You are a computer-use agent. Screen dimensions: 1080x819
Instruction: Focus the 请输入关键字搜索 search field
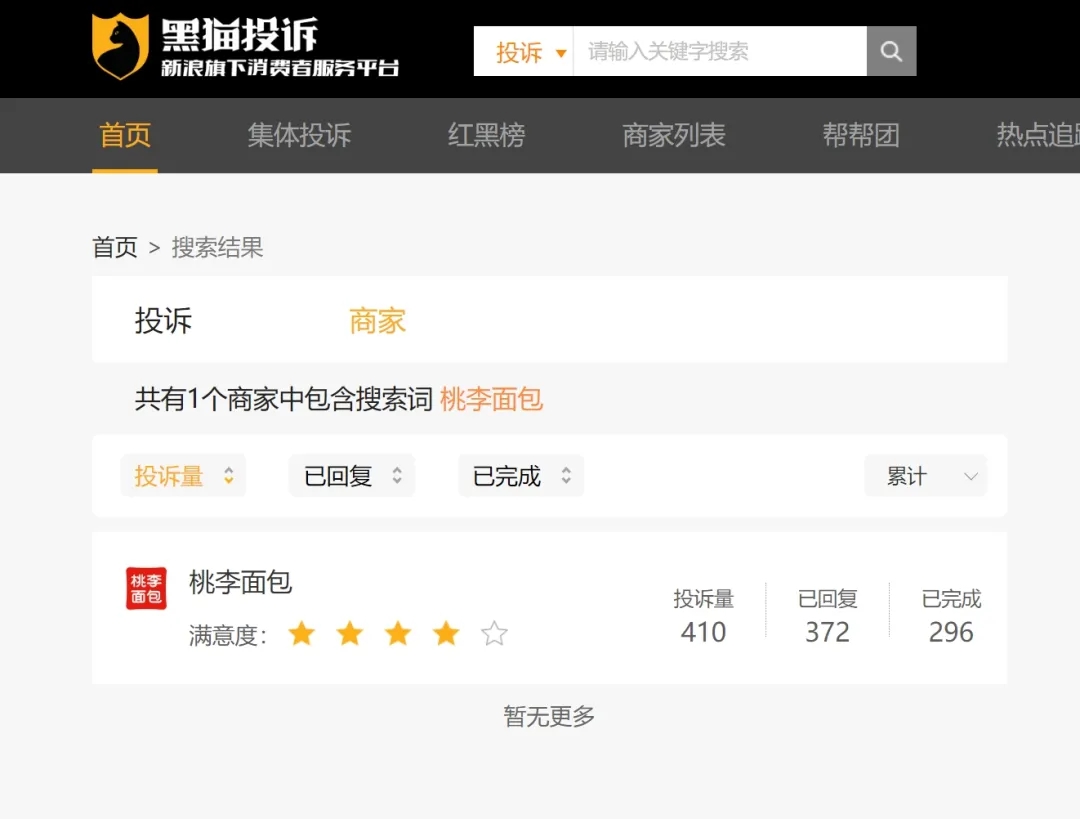click(720, 51)
